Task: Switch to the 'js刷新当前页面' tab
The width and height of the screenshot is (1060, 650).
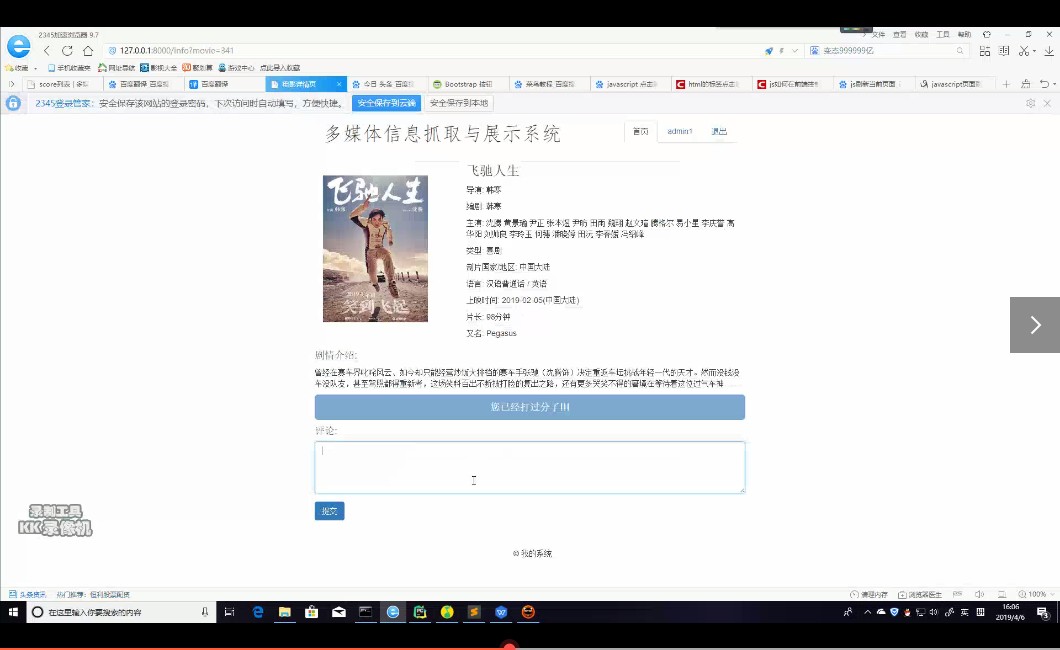Action: [x=873, y=84]
